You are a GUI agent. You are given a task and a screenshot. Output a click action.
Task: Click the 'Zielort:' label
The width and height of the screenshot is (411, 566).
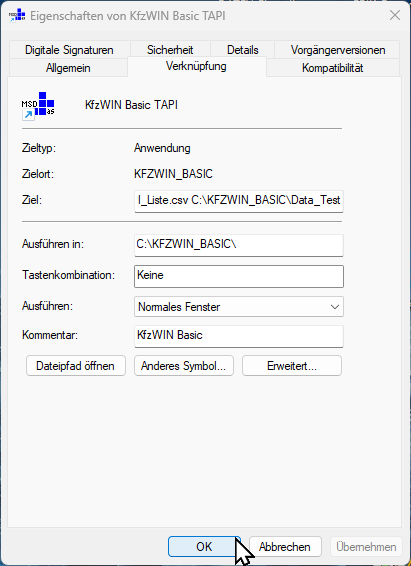coord(38,174)
